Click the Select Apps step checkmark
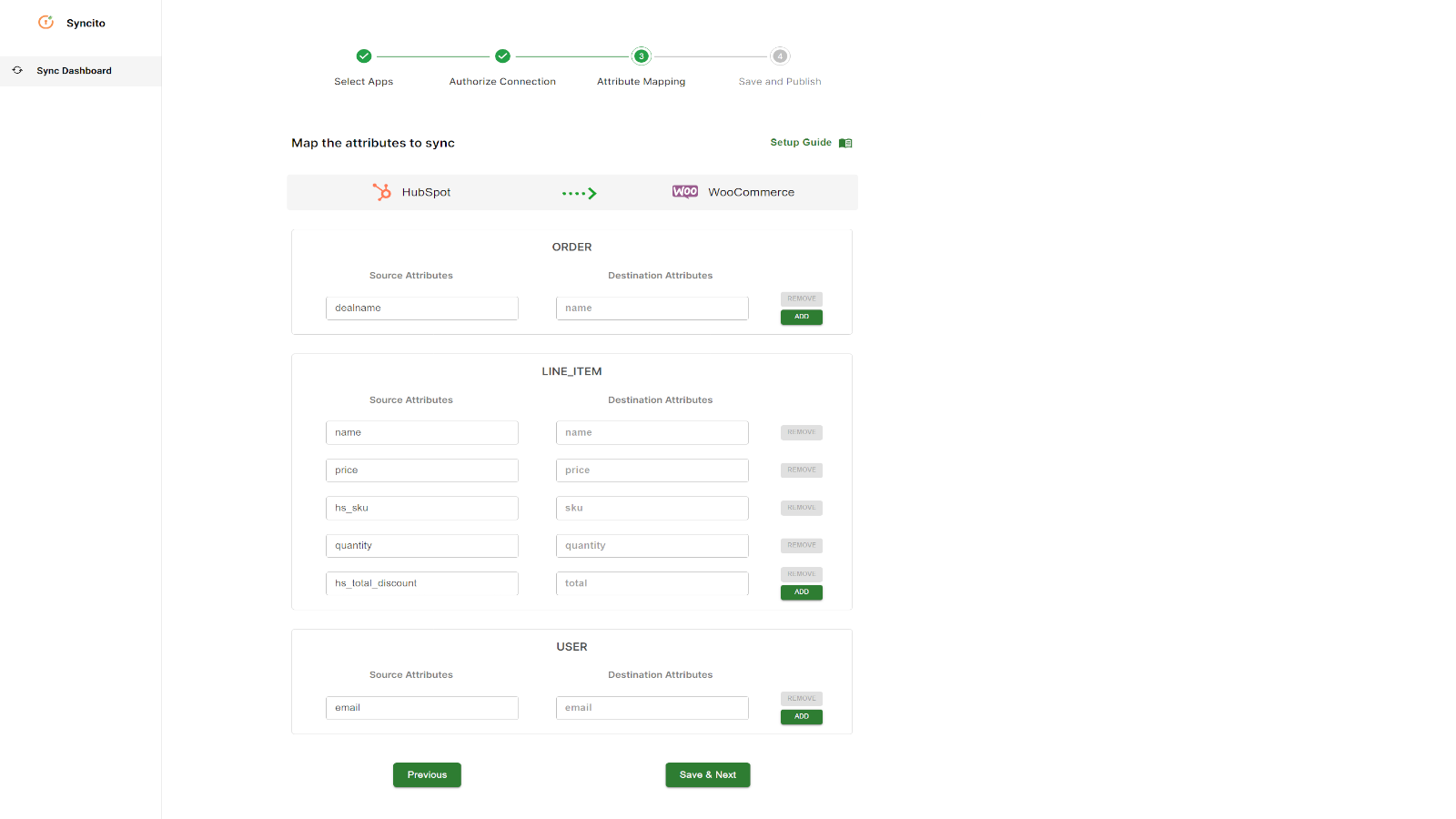This screenshot has height=819, width=1456. click(x=364, y=56)
